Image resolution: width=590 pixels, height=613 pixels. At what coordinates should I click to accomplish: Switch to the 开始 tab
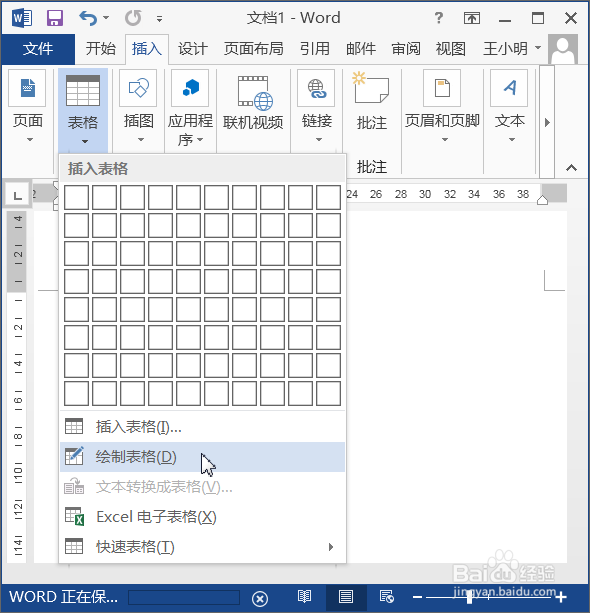tap(100, 49)
